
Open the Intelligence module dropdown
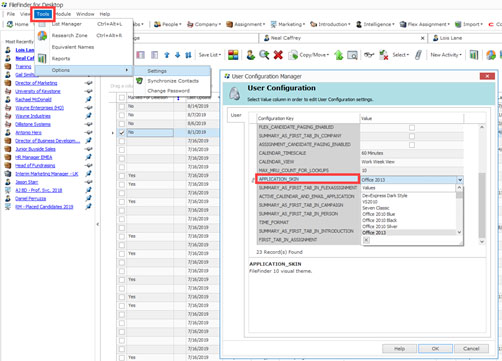pyautogui.click(x=375, y=24)
